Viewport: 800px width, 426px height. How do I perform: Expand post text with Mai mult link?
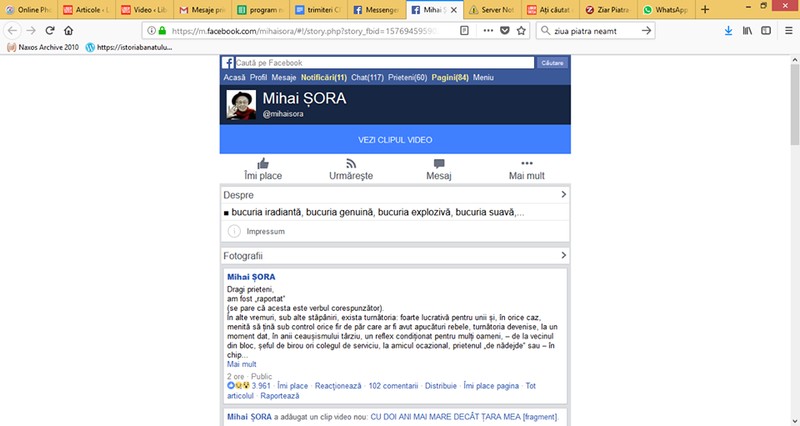(241, 364)
